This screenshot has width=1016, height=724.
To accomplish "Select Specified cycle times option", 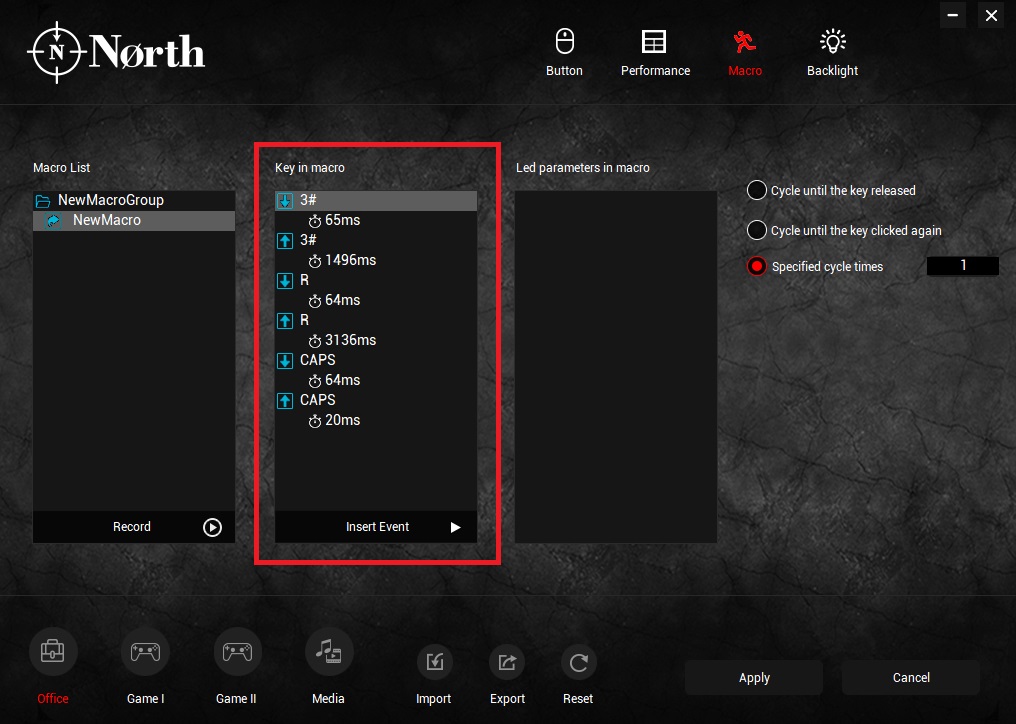I will pos(756,266).
